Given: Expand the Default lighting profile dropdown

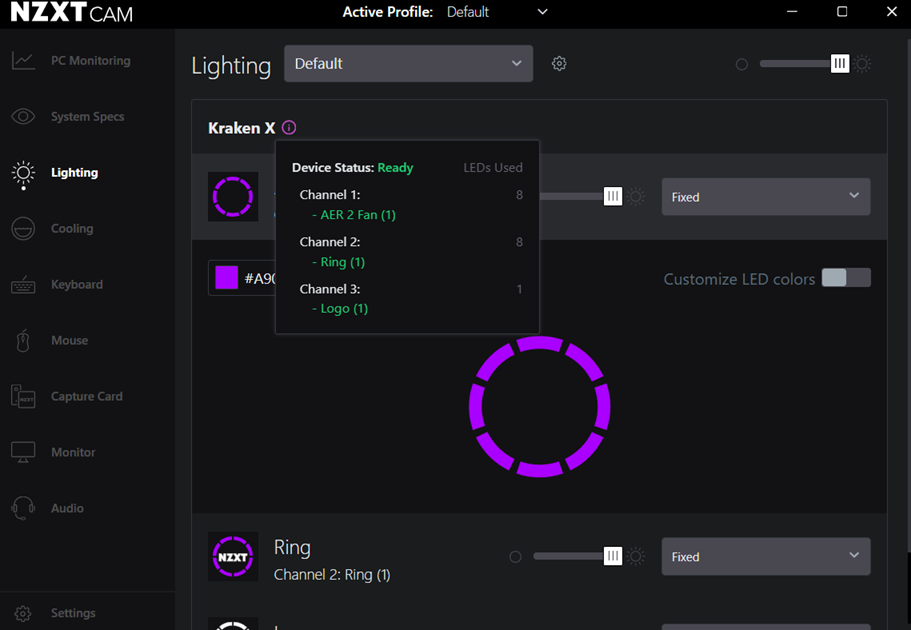Looking at the screenshot, I should click(x=408, y=63).
